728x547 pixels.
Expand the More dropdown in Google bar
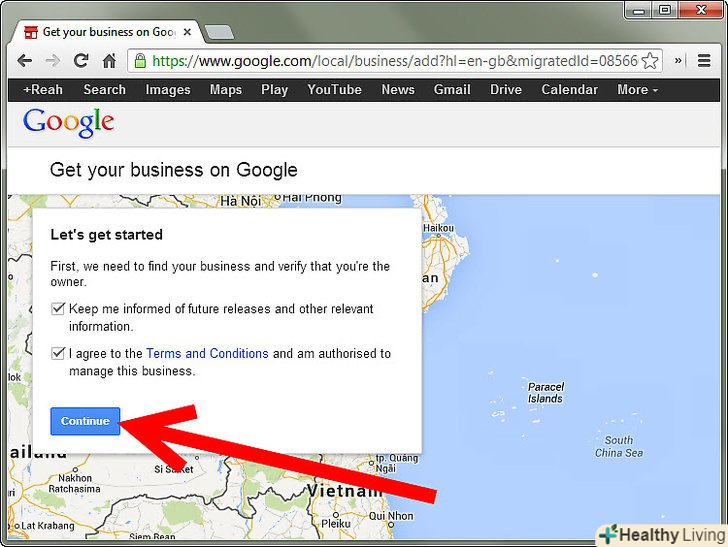[637, 90]
